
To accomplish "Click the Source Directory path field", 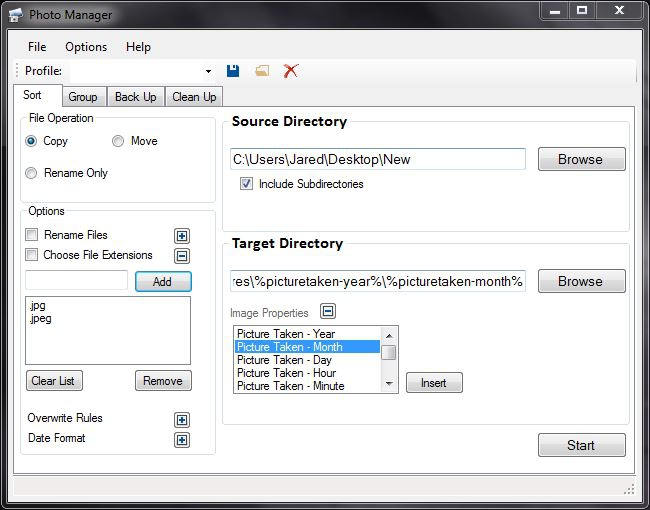I will (378, 159).
